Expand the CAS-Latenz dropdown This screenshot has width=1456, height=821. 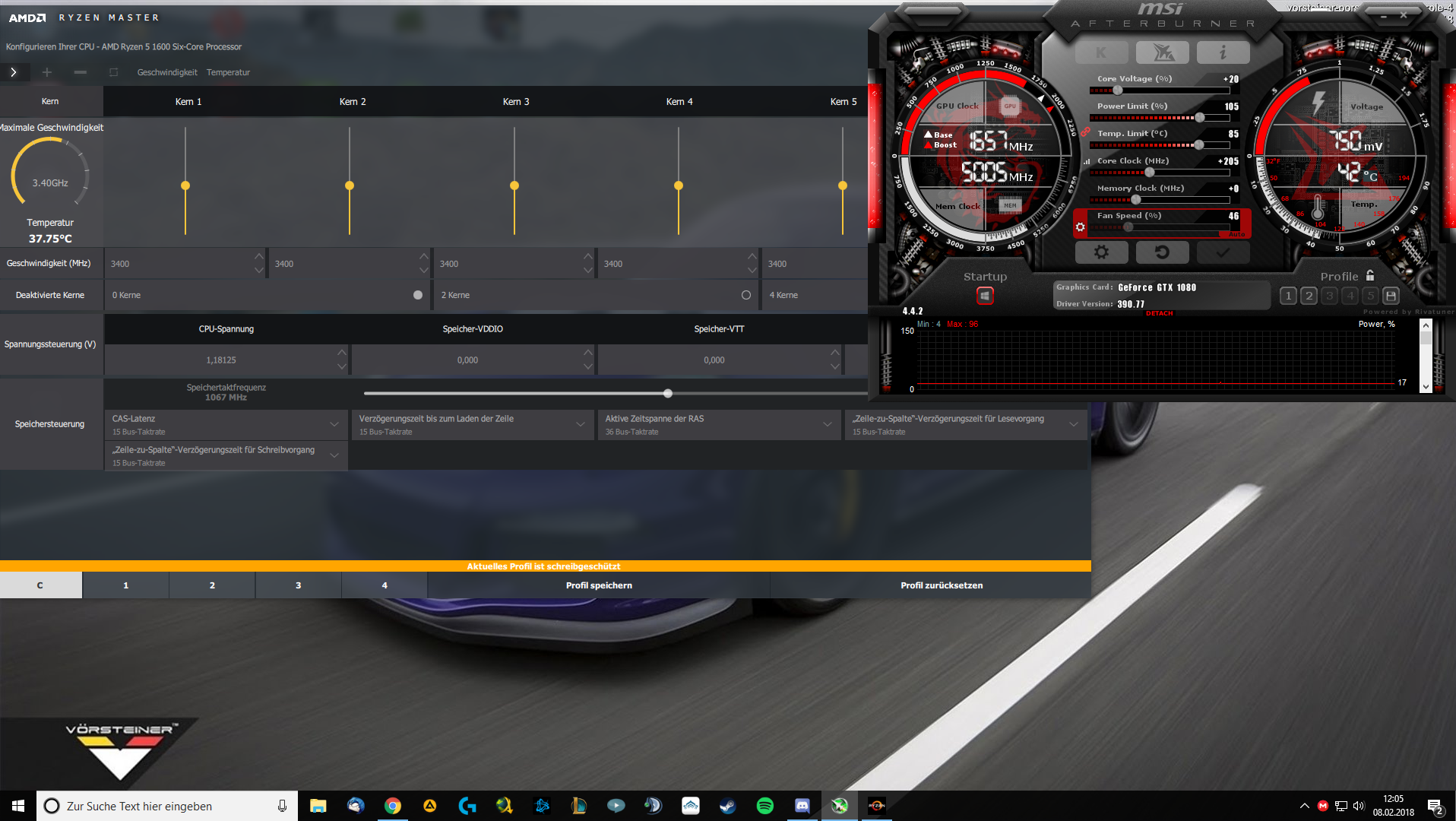(x=334, y=424)
